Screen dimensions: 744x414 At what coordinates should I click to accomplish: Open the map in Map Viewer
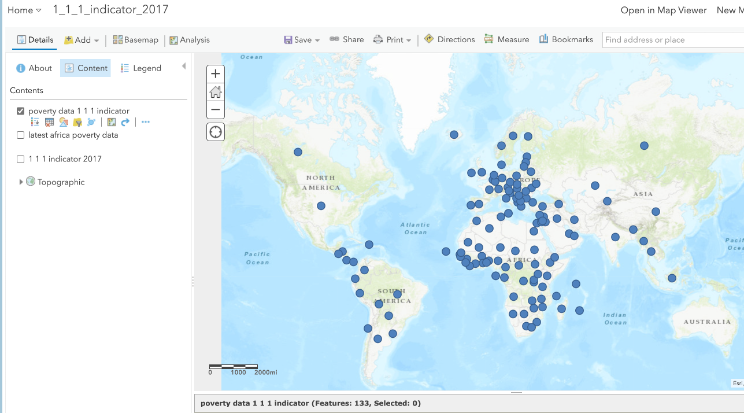pyautogui.click(x=663, y=10)
